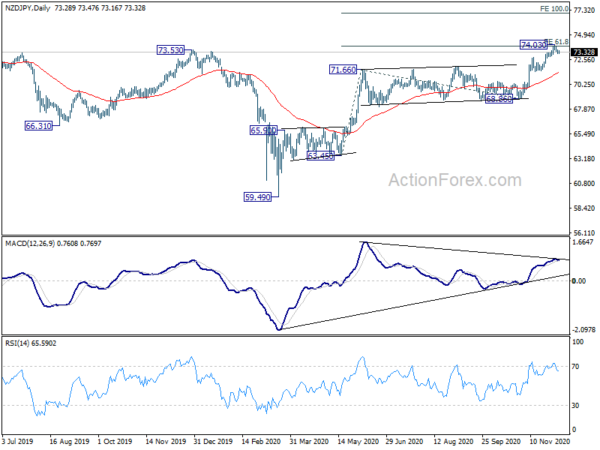The height and width of the screenshot is (450, 600).
Task: Click the 63.450 price label
Action: [x=320, y=156]
